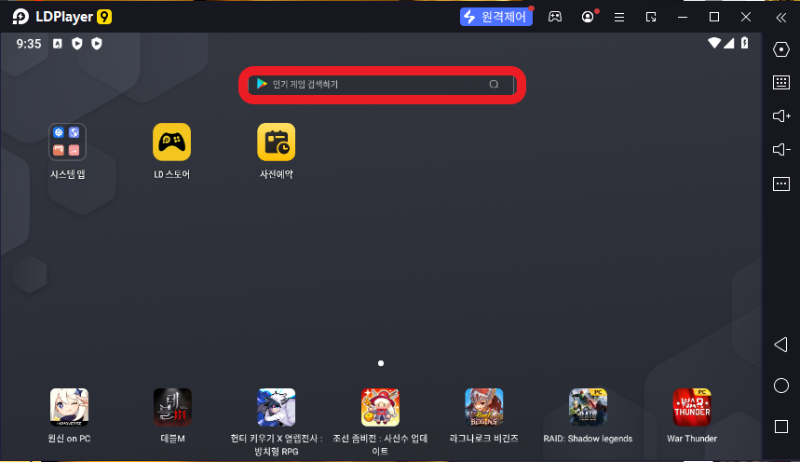
Task: Open the hexagon settings icon in sidebar
Action: (x=781, y=49)
